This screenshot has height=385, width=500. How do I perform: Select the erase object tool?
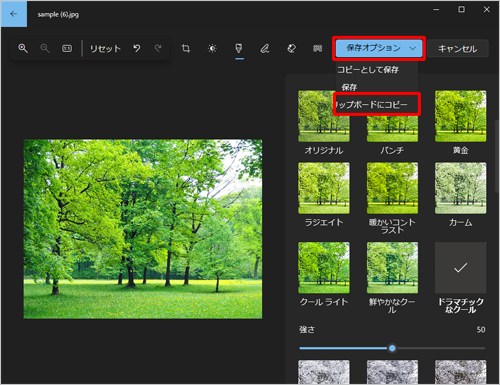(291, 49)
